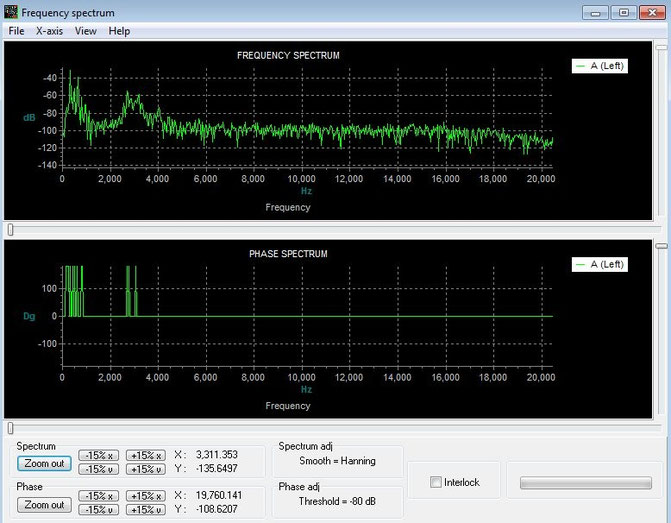The height and width of the screenshot is (523, 671).
Task: Click the Smooth = Hanning setting
Action: (337, 461)
